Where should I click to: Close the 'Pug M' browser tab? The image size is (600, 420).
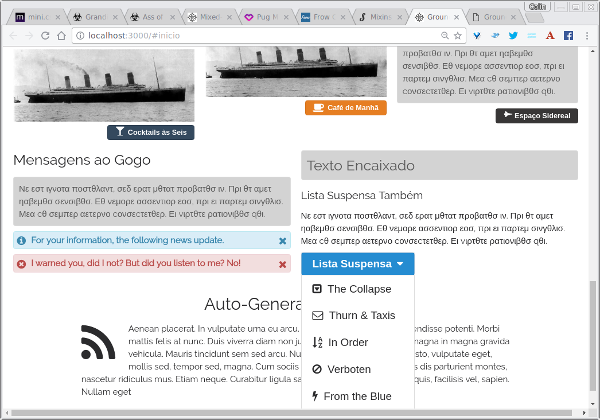point(286,17)
